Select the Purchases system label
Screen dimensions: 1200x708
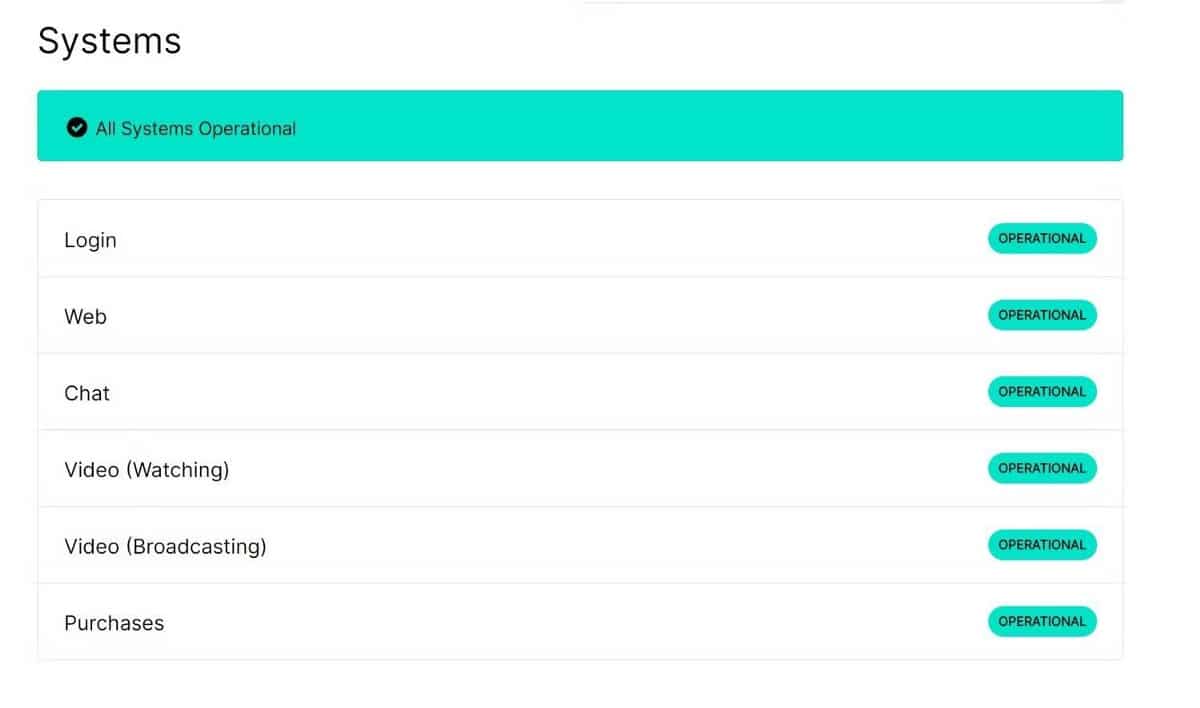(x=114, y=623)
